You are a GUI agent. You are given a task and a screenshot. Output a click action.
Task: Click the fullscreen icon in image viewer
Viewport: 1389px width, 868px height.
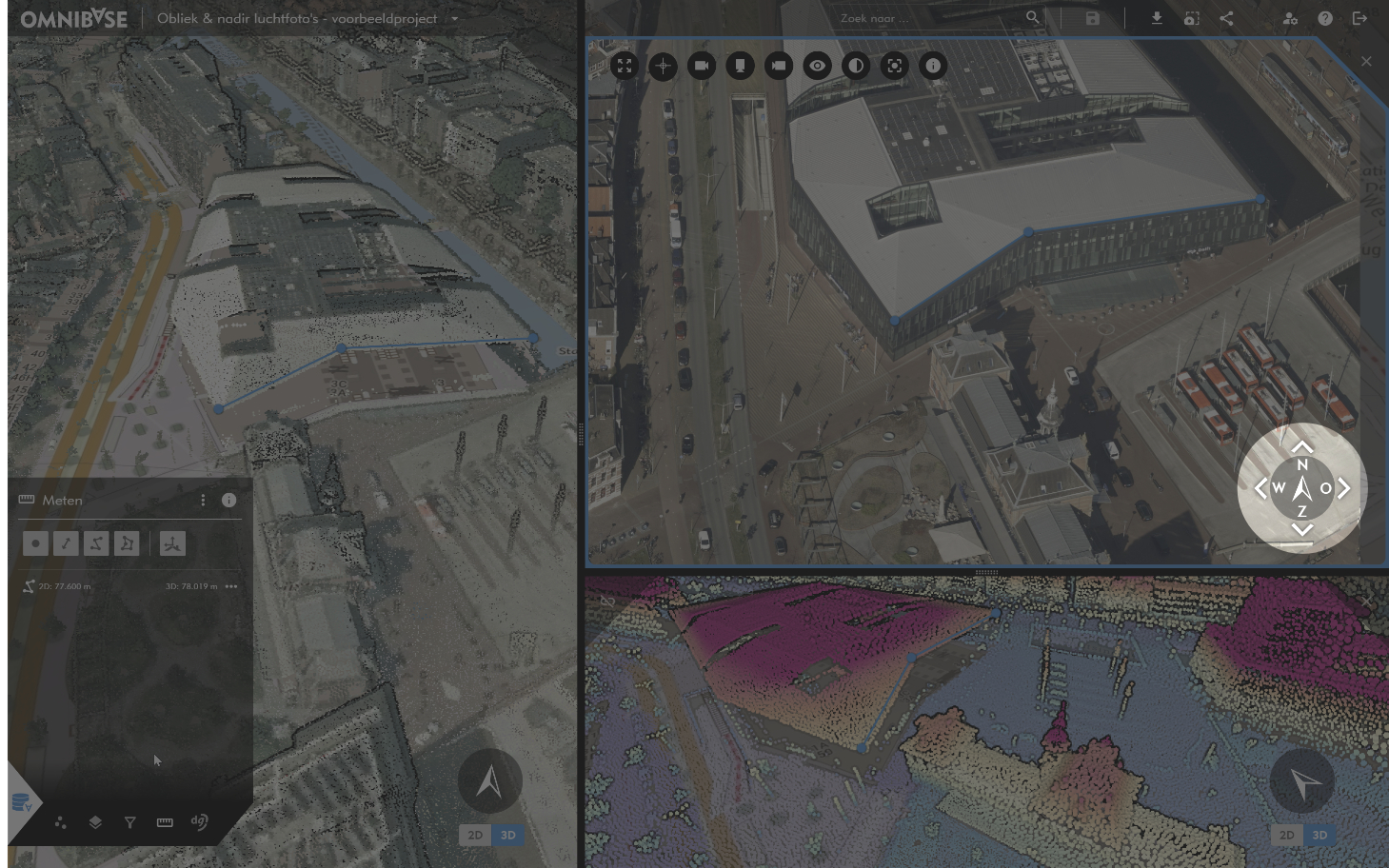pyautogui.click(x=625, y=66)
